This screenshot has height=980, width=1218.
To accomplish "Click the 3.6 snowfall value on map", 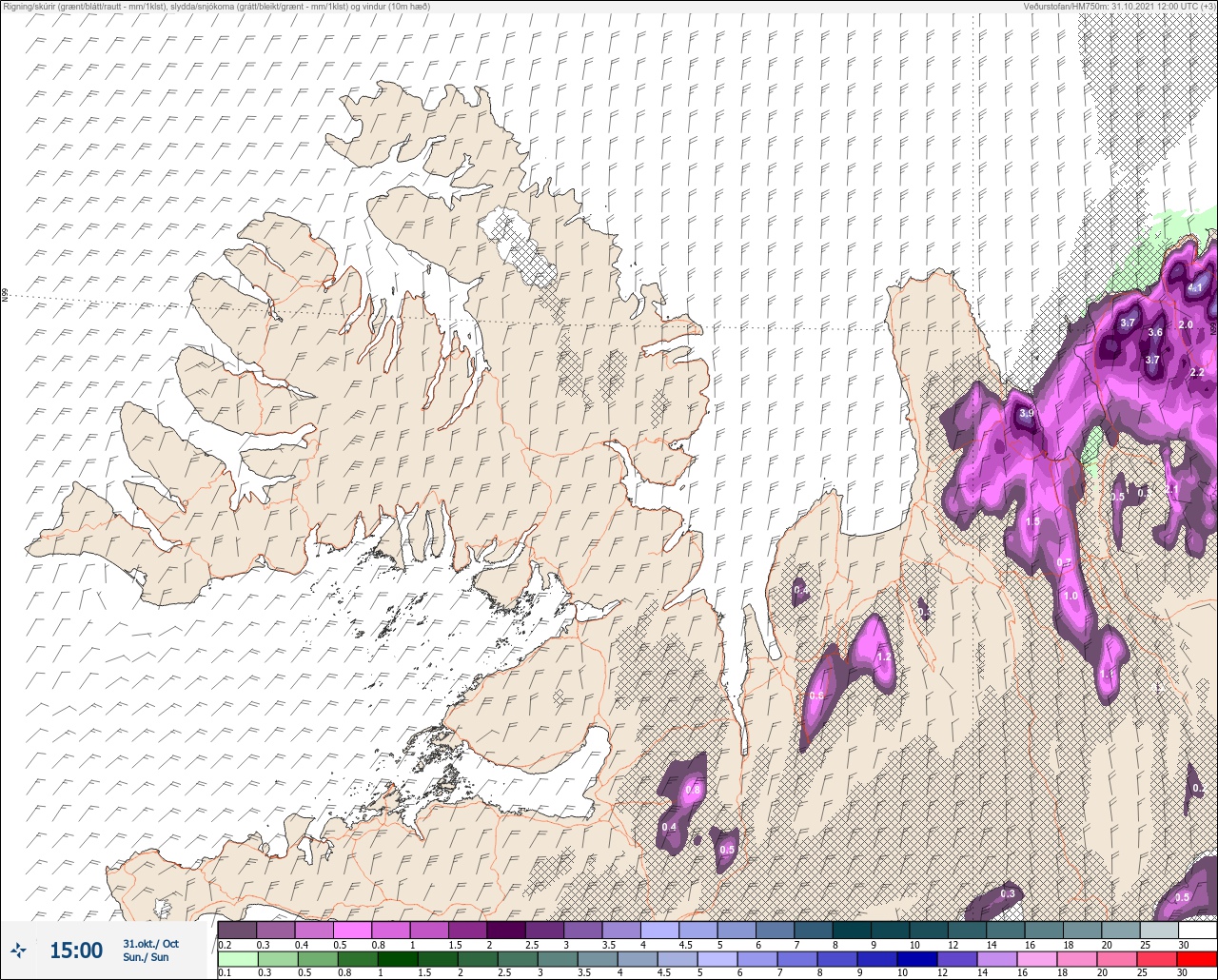I will point(1155,332).
